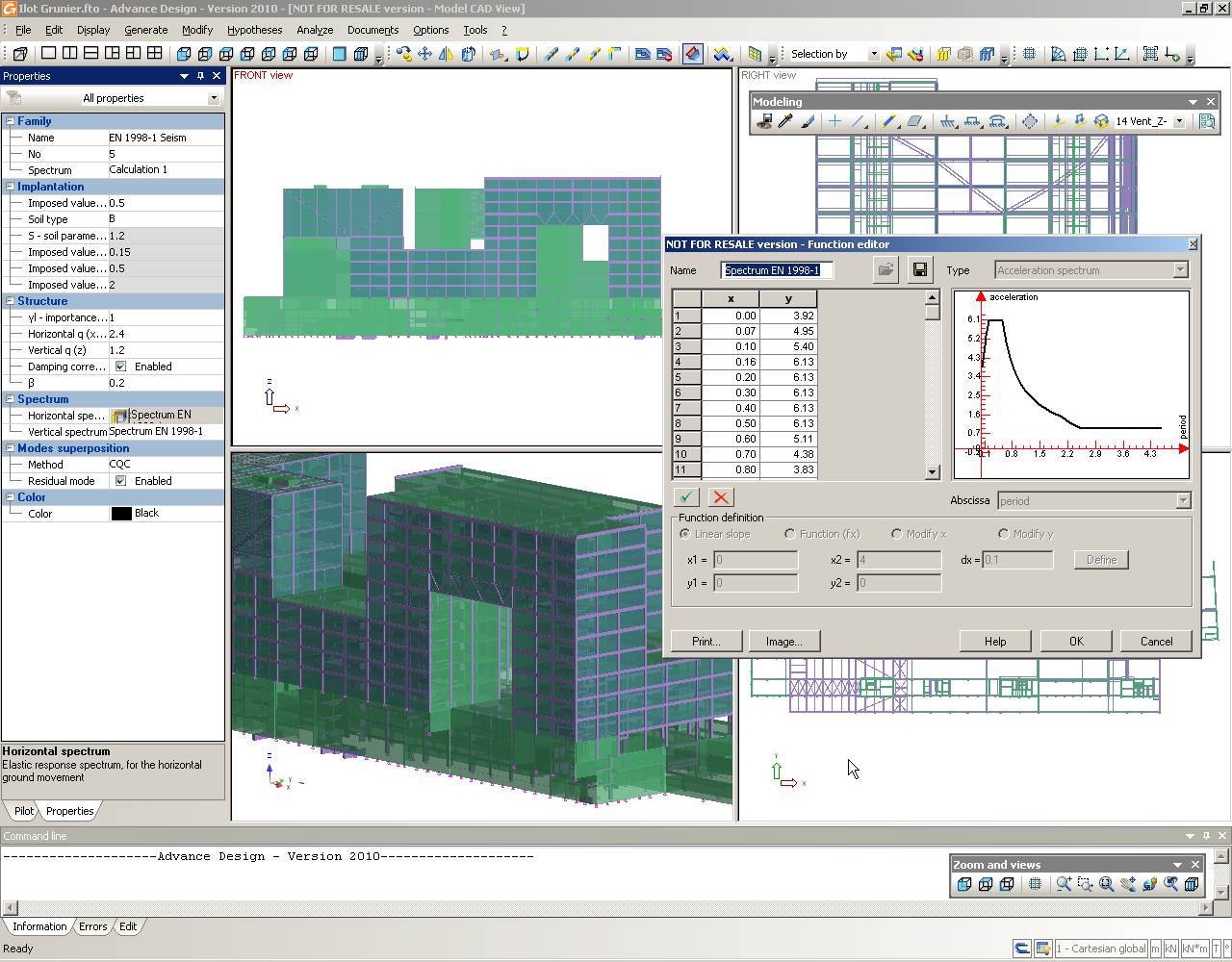Open the Selection by dropdown
The height and width of the screenshot is (962, 1232).
point(874,54)
